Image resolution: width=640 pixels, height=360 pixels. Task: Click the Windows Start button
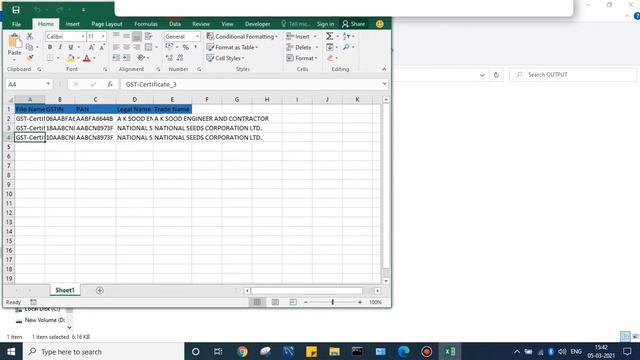tap(11, 351)
